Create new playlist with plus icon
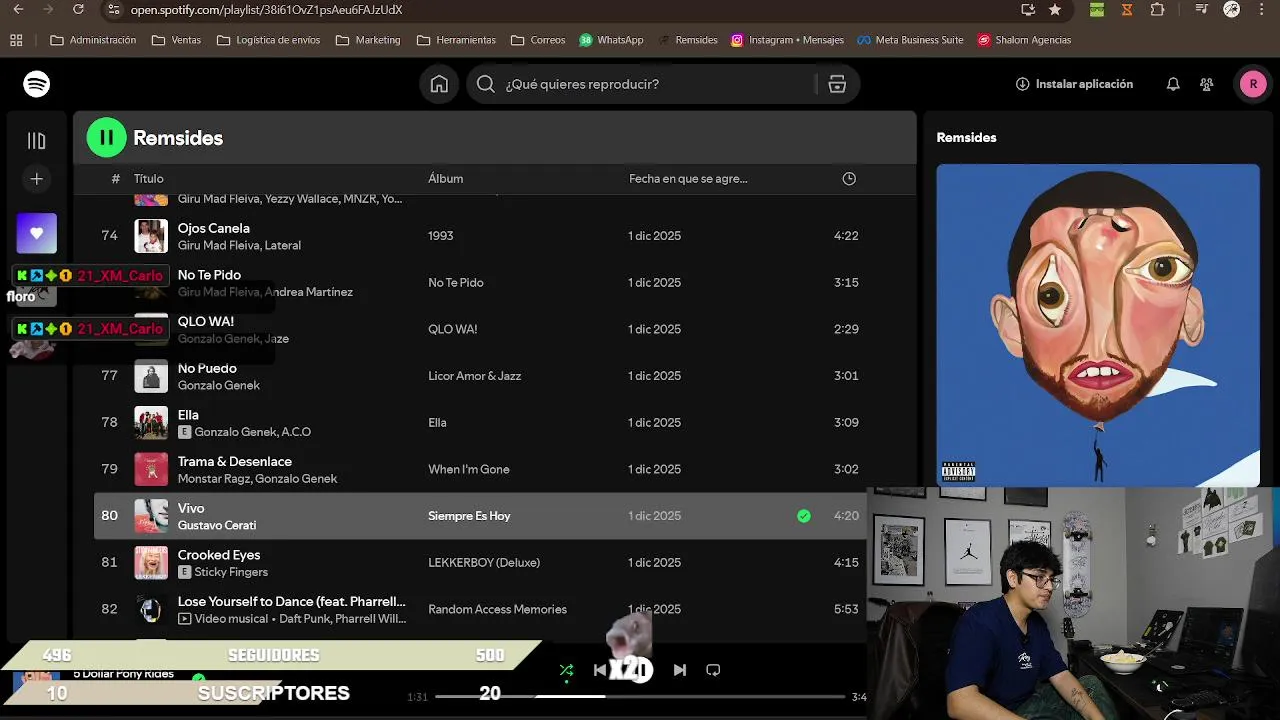 tap(37, 179)
